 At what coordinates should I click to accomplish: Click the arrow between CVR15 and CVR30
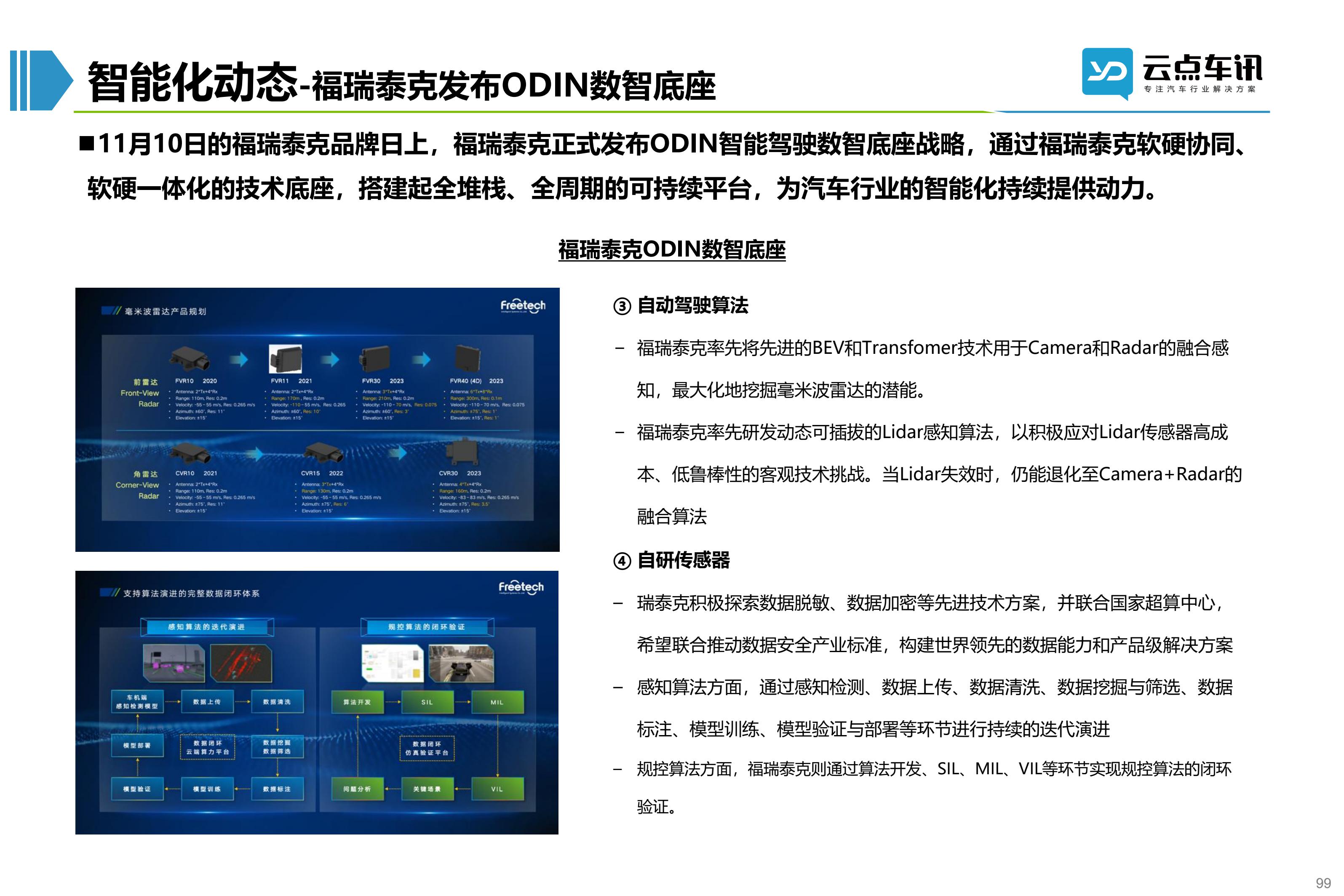[x=398, y=453]
